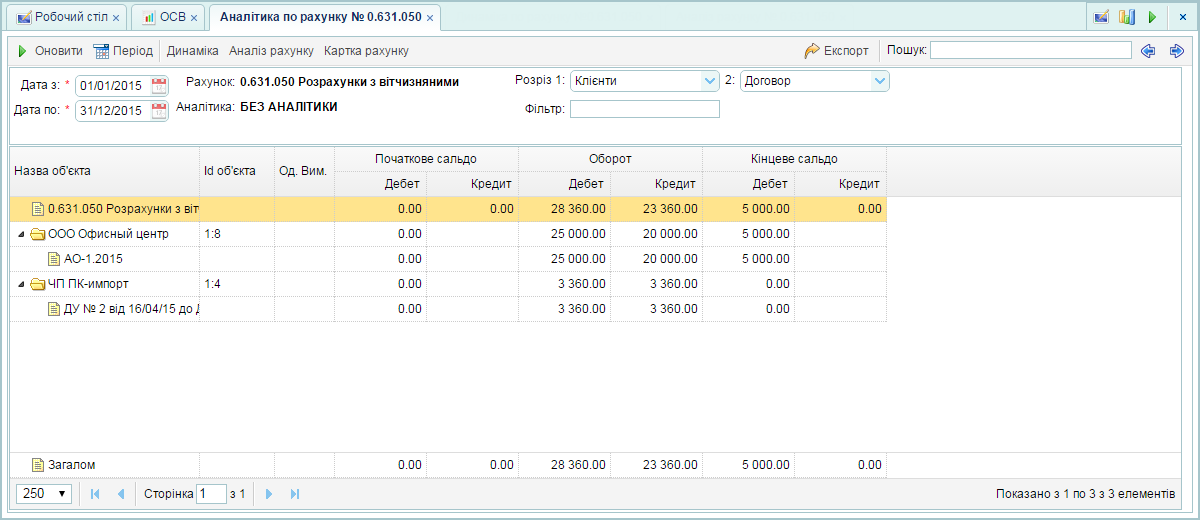
Task: Click Од. Вим. column header
Action: [305, 171]
